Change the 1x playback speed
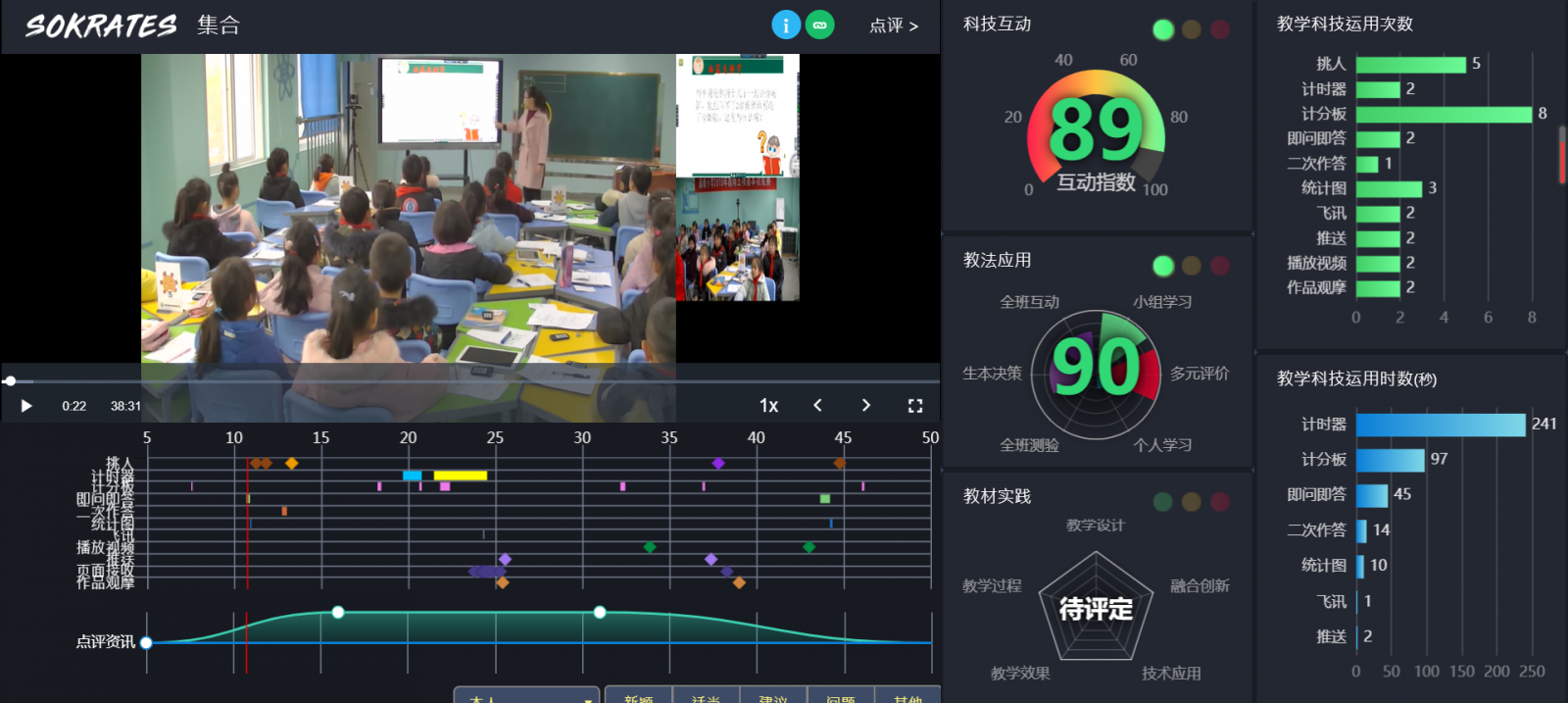 (x=768, y=406)
